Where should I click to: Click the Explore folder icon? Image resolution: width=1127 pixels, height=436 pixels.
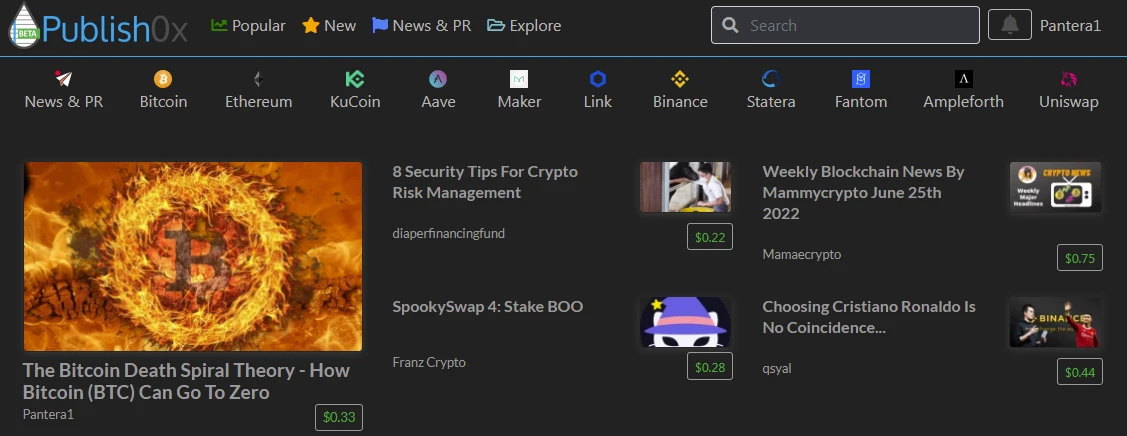495,25
